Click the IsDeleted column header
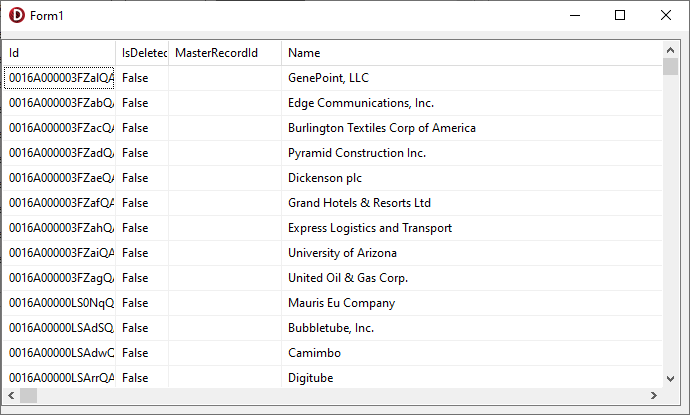690x415 pixels. point(143,53)
